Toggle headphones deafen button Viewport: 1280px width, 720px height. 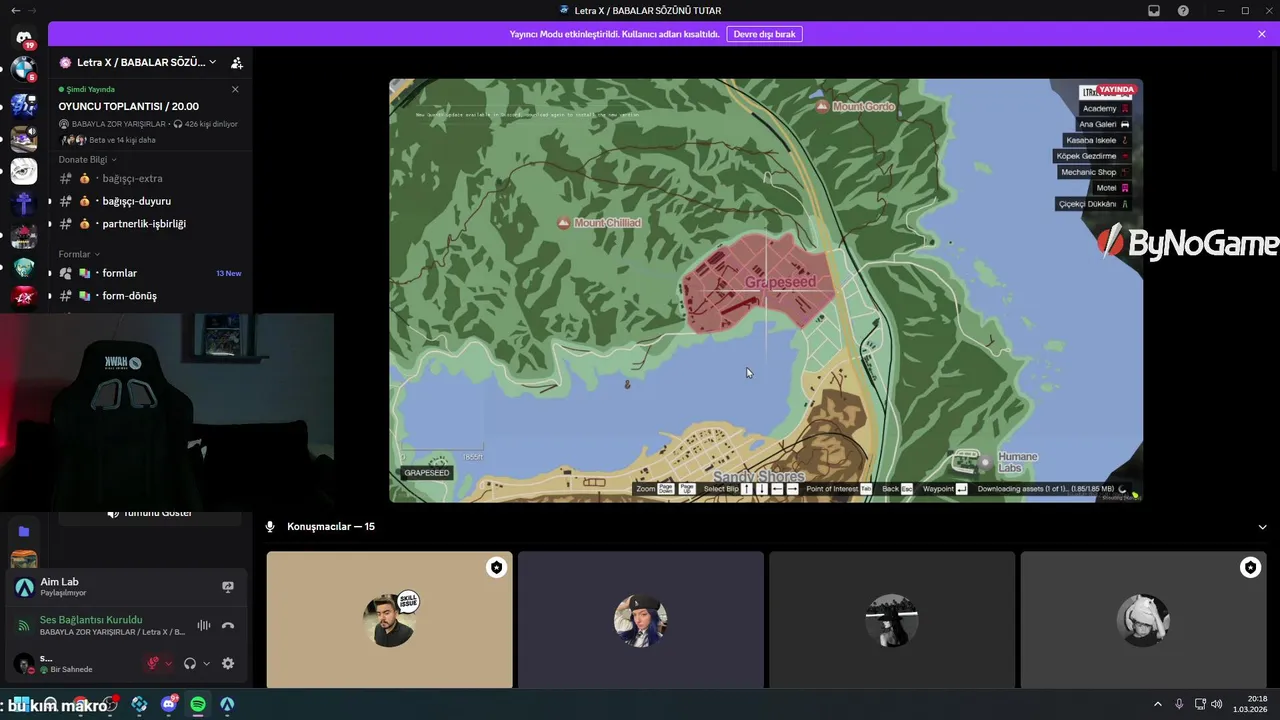(190, 663)
